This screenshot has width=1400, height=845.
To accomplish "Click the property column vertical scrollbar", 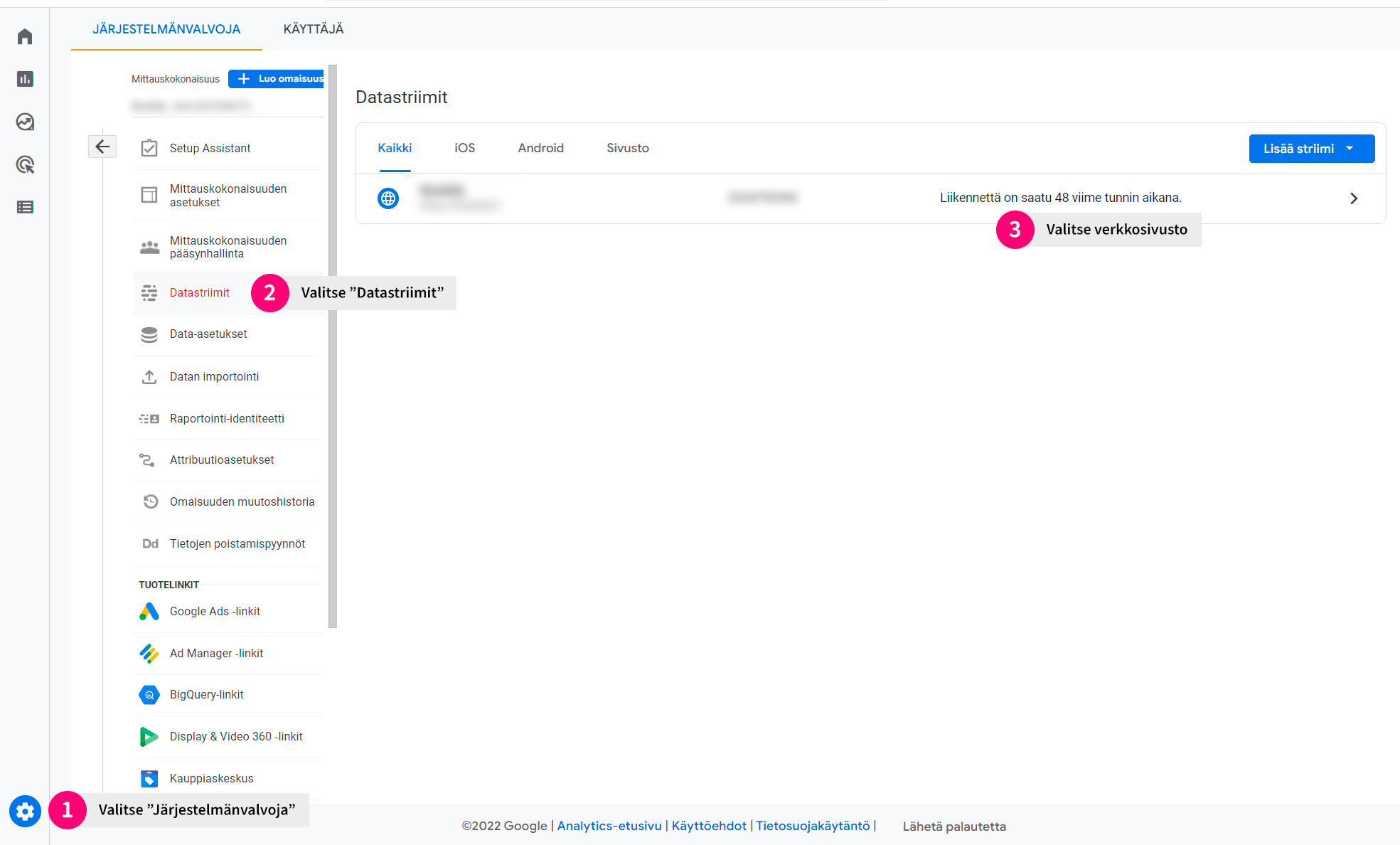I will (333, 346).
